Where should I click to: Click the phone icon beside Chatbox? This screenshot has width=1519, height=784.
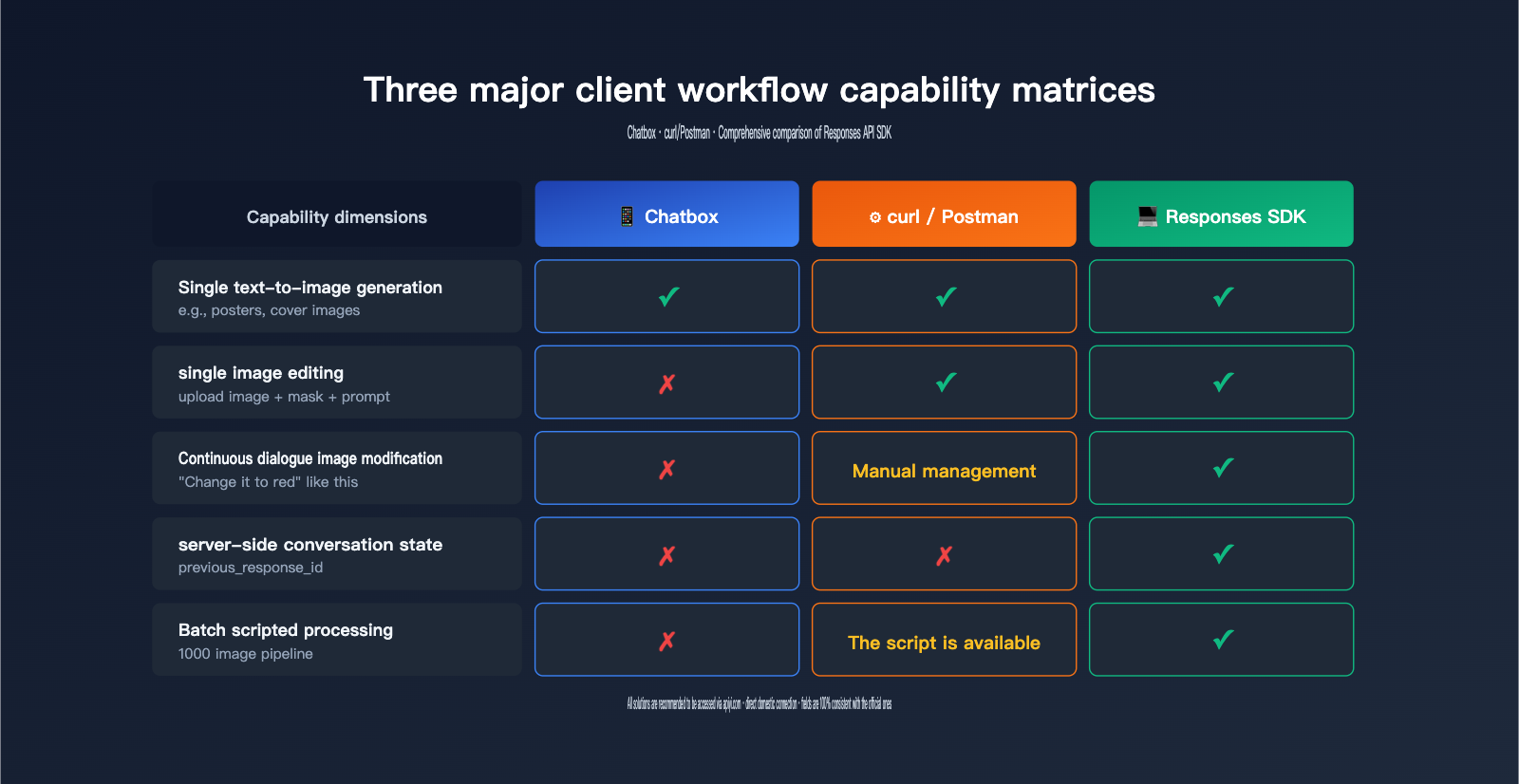[x=627, y=216]
